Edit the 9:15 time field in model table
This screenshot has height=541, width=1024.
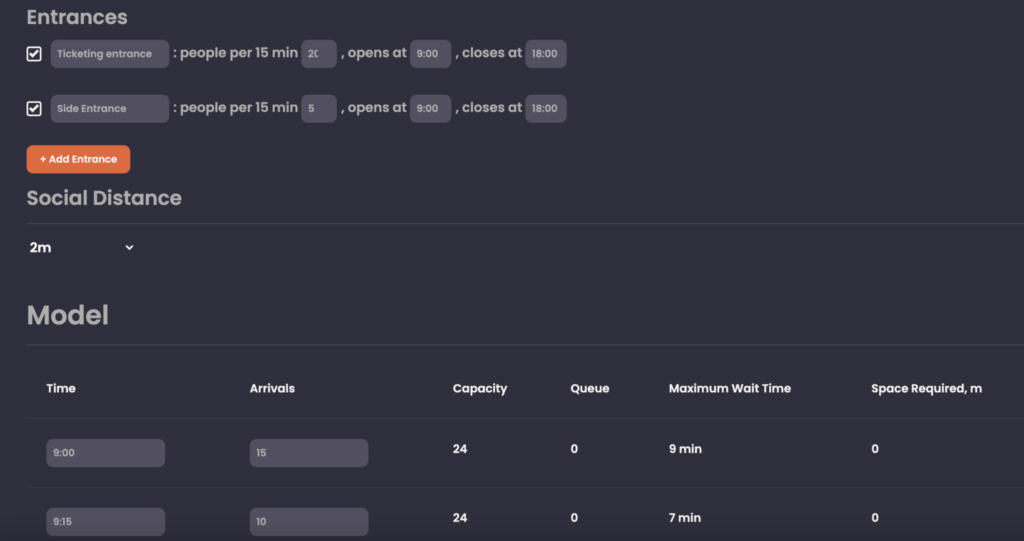pyautogui.click(x=106, y=521)
